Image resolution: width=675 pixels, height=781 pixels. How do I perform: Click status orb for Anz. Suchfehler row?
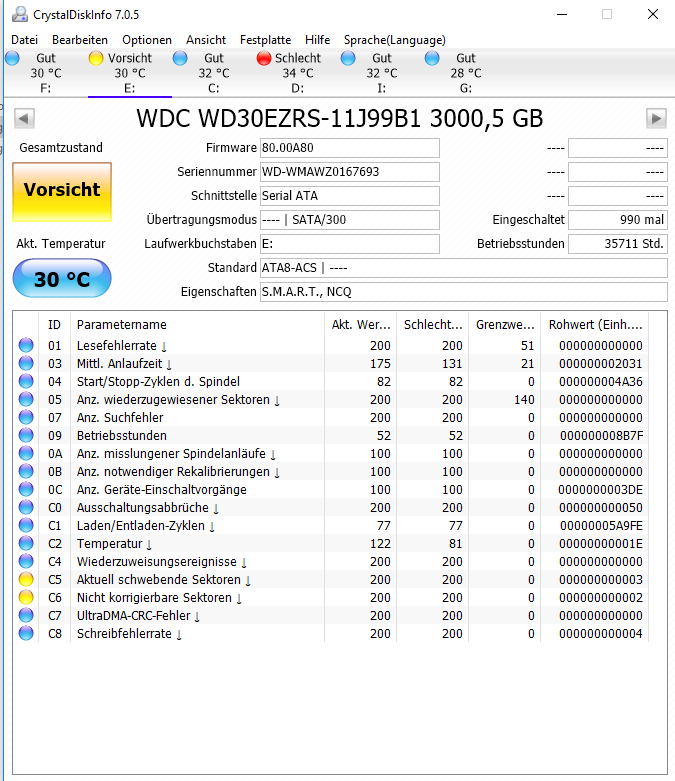click(x=26, y=417)
